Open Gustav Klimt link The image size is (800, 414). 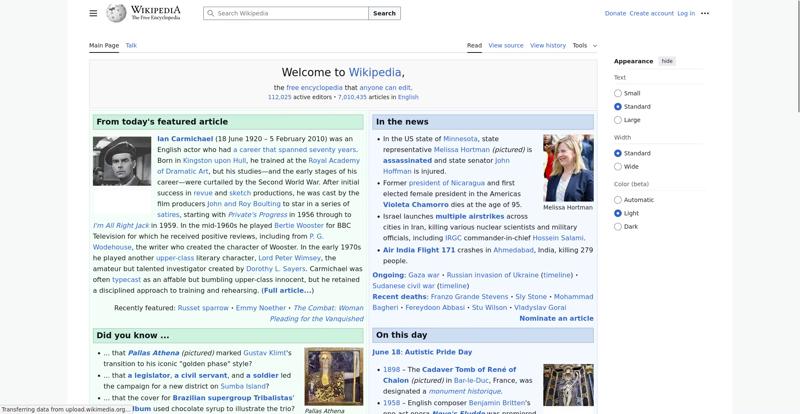266,353
